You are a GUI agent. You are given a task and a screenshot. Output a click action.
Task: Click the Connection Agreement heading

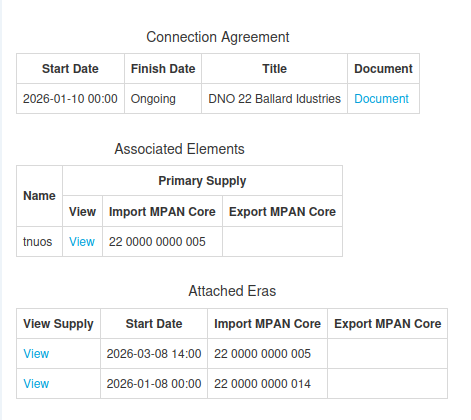(218, 37)
